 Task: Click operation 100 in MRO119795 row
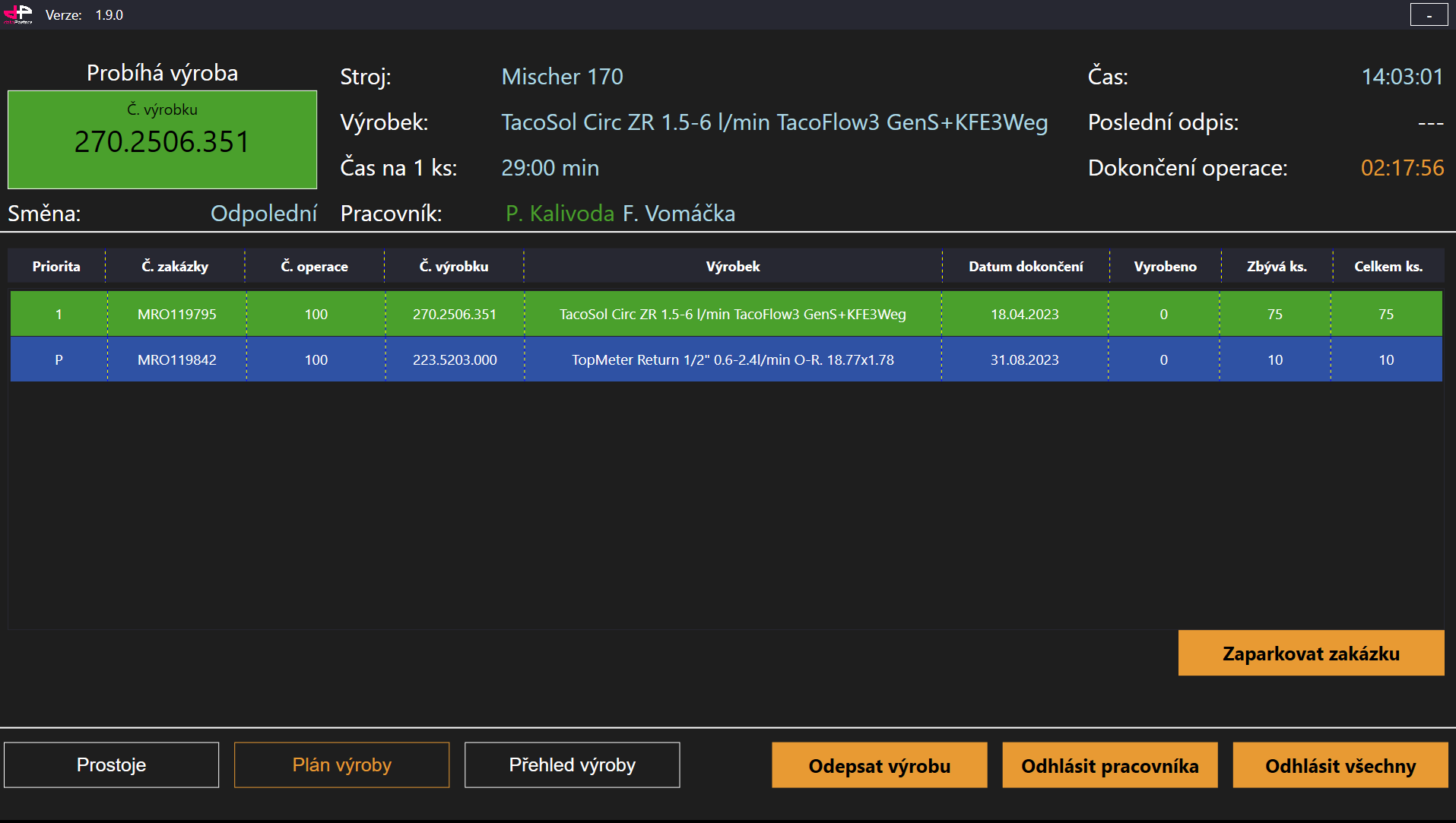tap(316, 314)
